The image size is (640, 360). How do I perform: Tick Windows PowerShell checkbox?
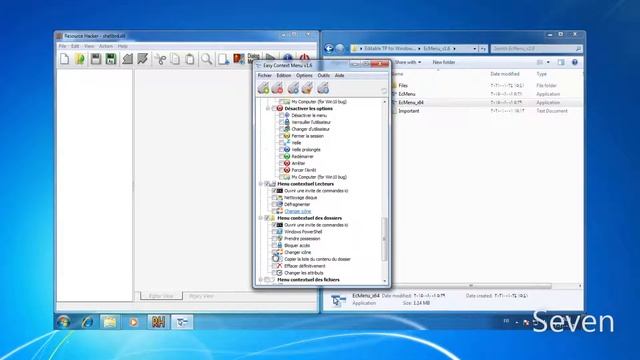(274, 232)
